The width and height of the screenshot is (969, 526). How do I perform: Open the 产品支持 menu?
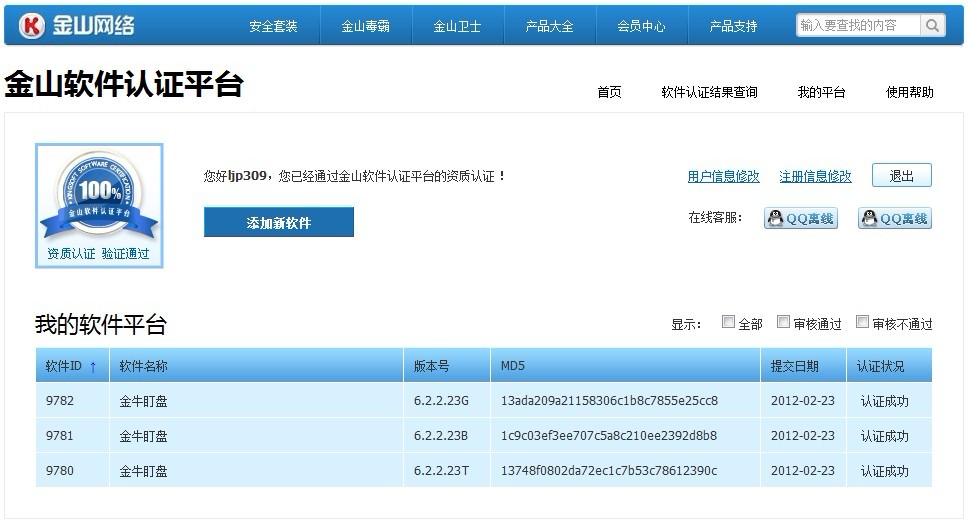coord(734,26)
